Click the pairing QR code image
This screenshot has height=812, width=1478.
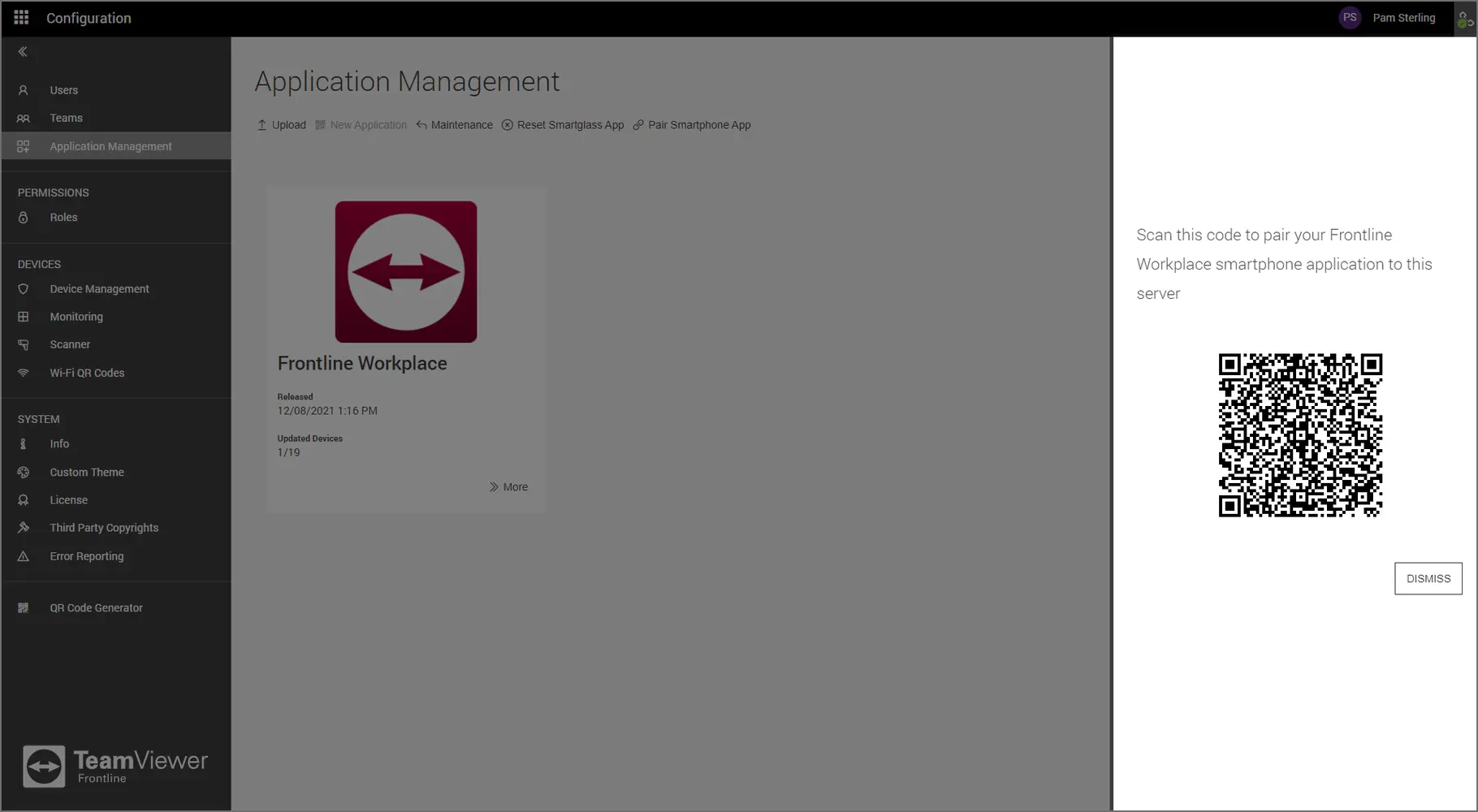(x=1300, y=435)
